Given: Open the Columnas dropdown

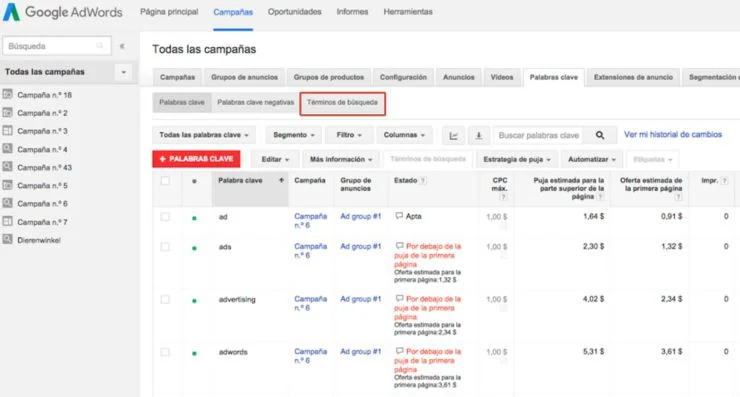Looking at the screenshot, I should (x=404, y=135).
